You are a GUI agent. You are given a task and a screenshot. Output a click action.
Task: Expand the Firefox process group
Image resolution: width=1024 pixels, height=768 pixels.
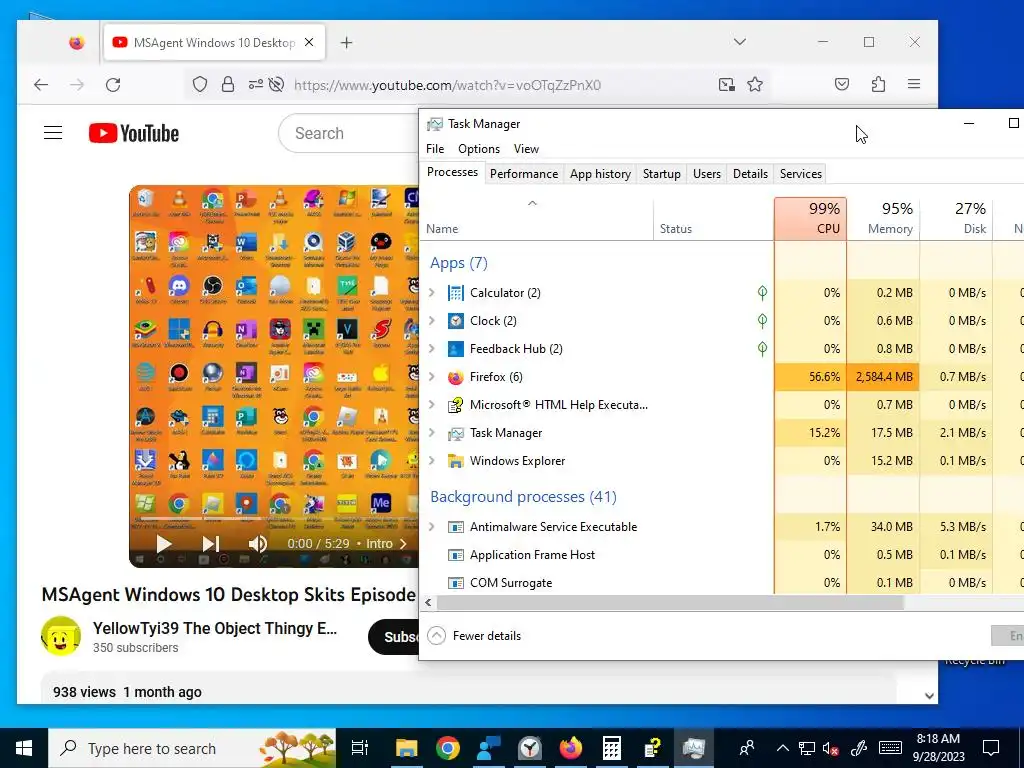(432, 377)
